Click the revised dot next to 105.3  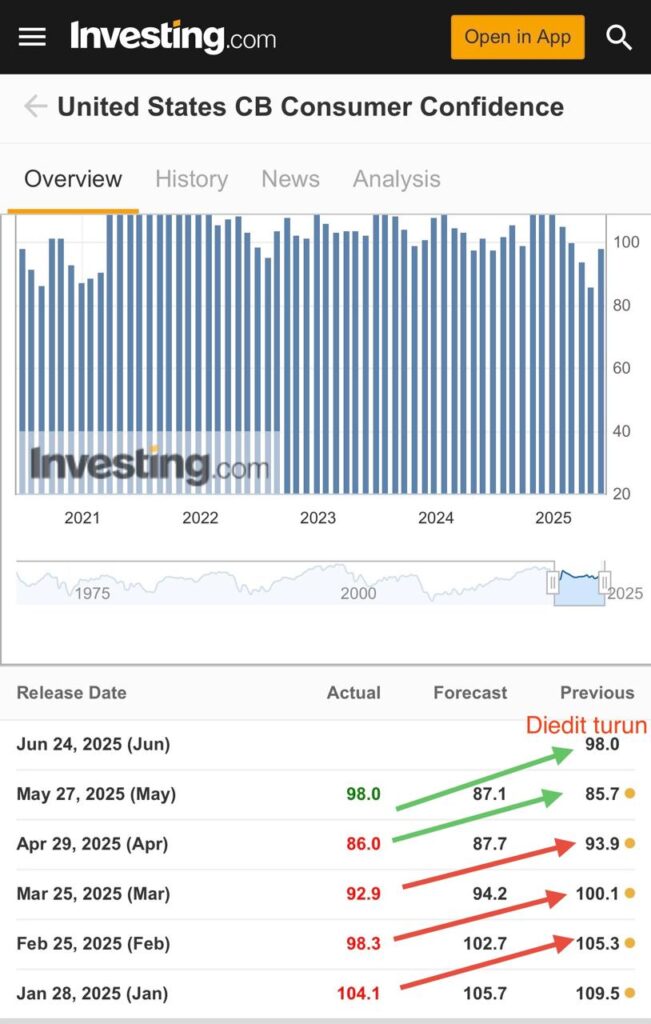[x=629, y=942]
